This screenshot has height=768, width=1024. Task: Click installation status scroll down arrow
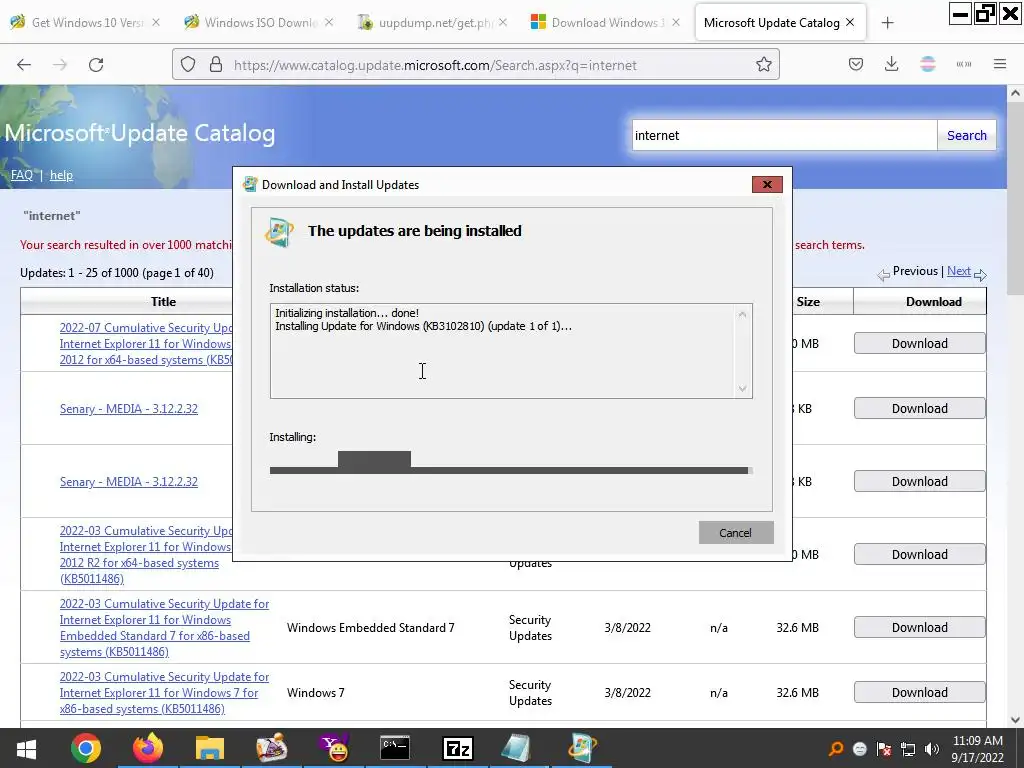(x=743, y=389)
